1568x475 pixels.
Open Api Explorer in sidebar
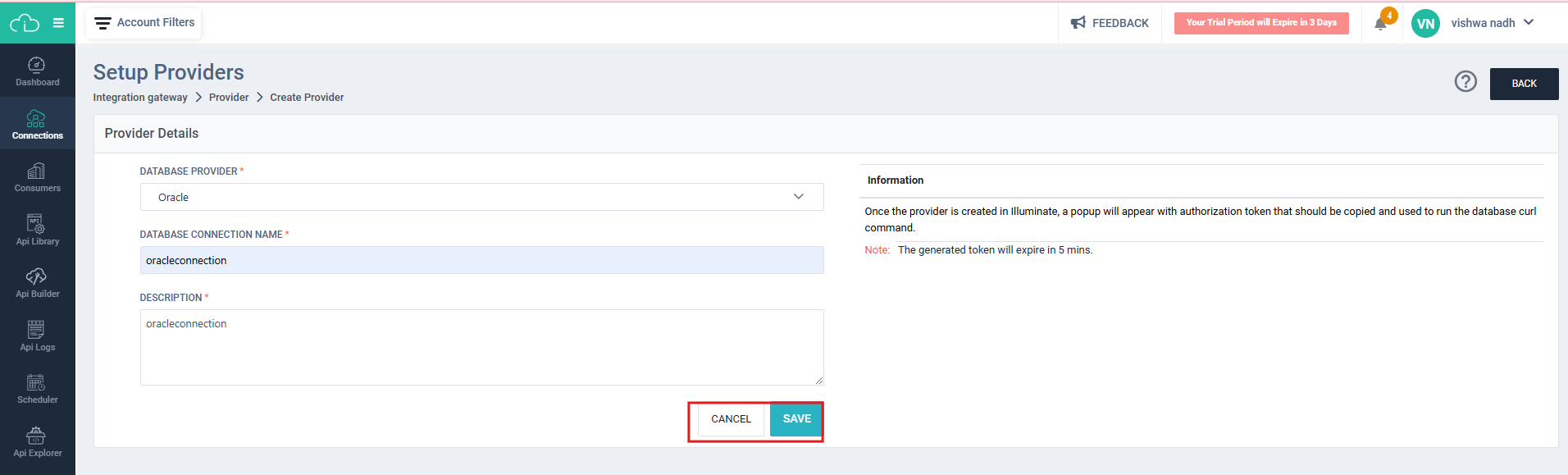coord(38,442)
